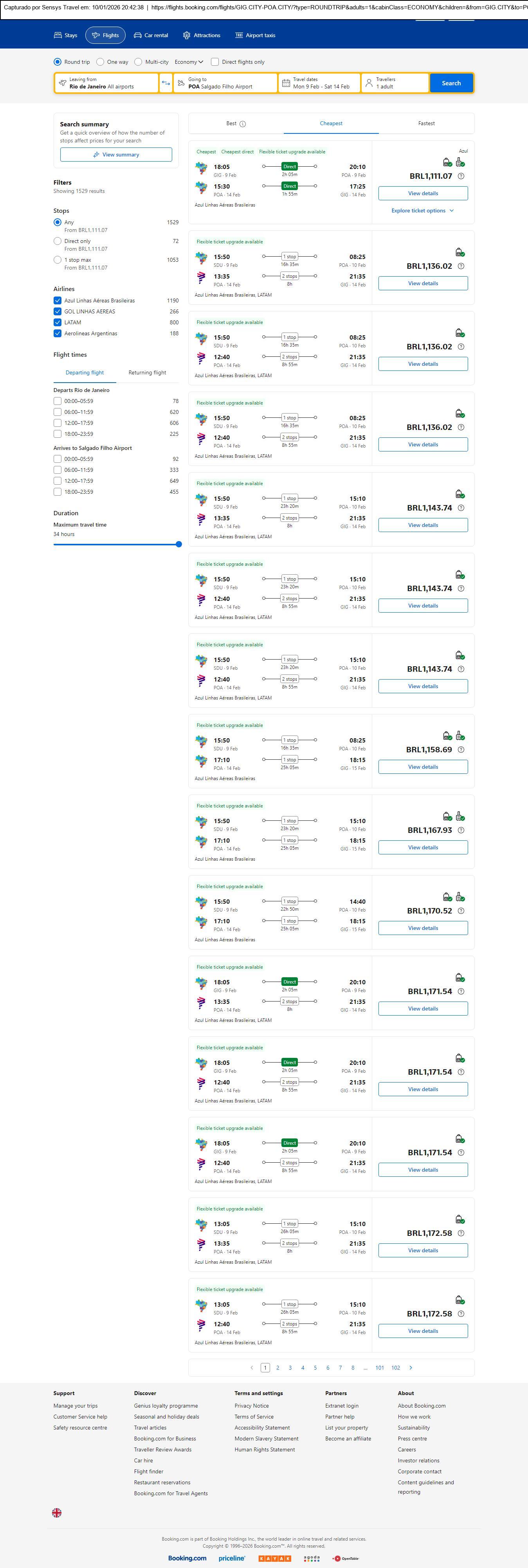Uncheck the LATAM airline filter
The image size is (528, 1568).
point(57,323)
